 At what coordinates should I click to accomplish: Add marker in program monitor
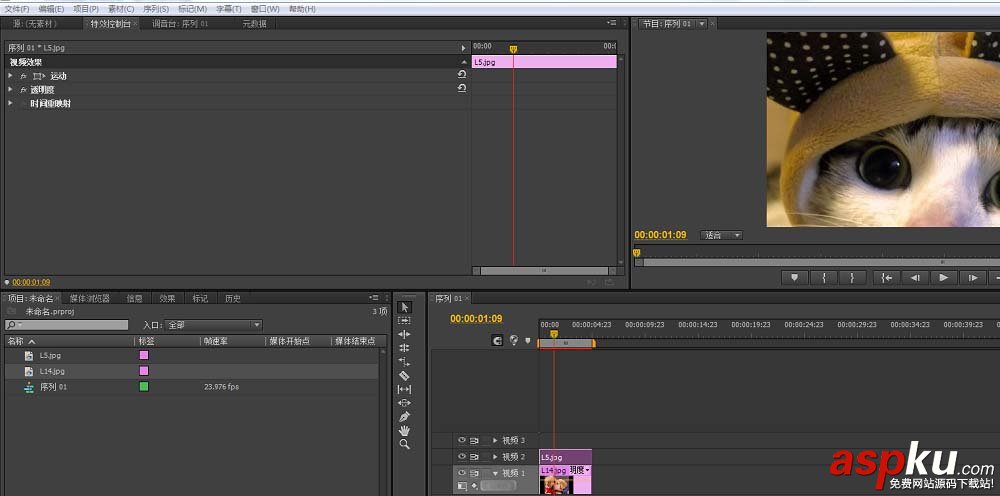coord(795,277)
